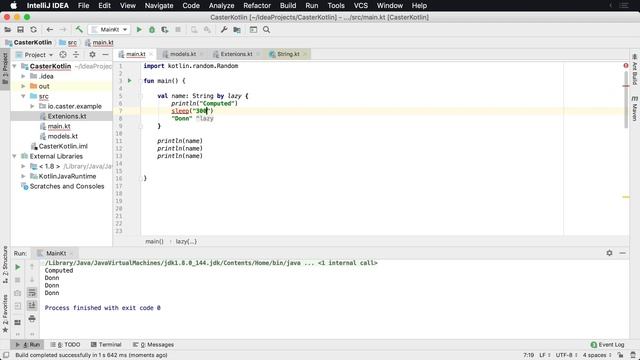Click the main.kt breadcrumb in the navigation bar
This screenshot has width=640, height=360.
tap(99, 42)
